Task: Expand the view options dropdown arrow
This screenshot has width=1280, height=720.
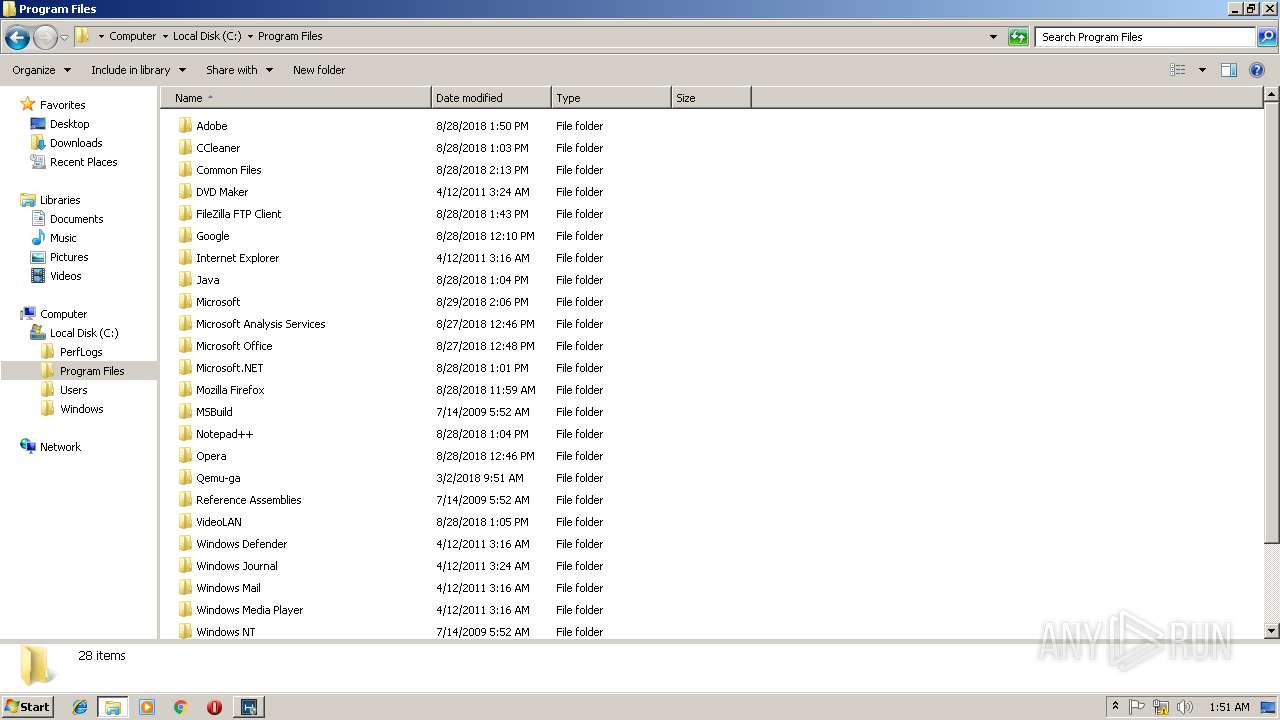Action: (x=1202, y=70)
